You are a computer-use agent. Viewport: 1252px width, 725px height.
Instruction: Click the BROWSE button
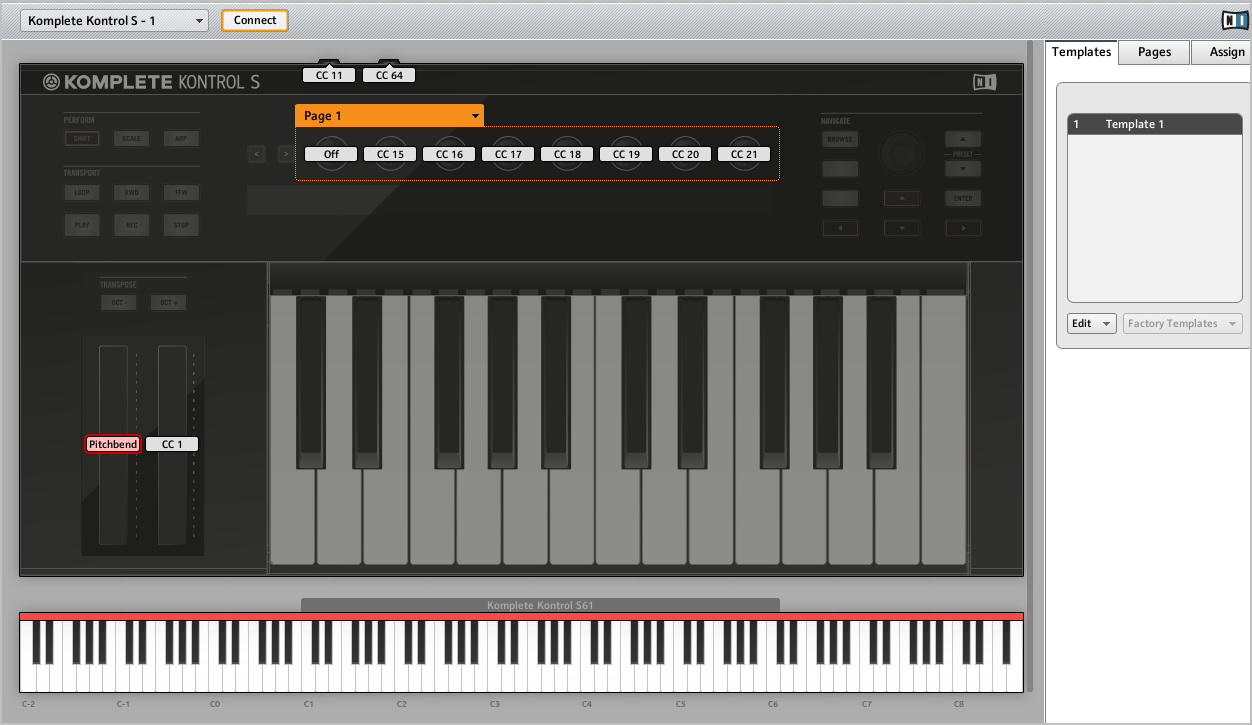pos(840,139)
